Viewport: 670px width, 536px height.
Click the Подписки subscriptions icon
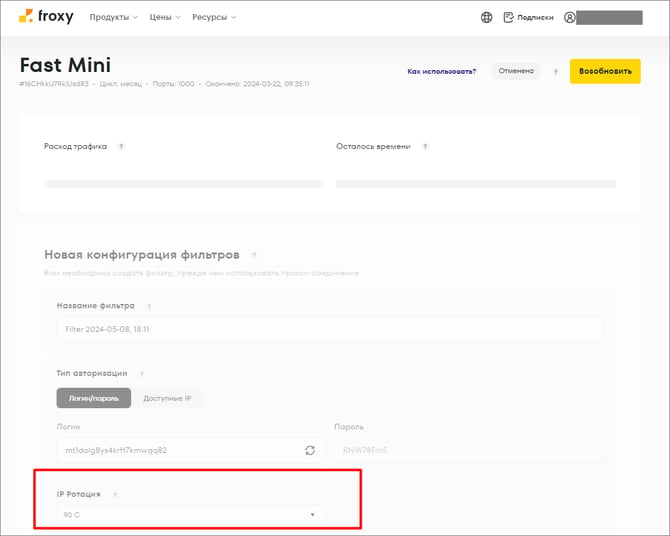[508, 18]
